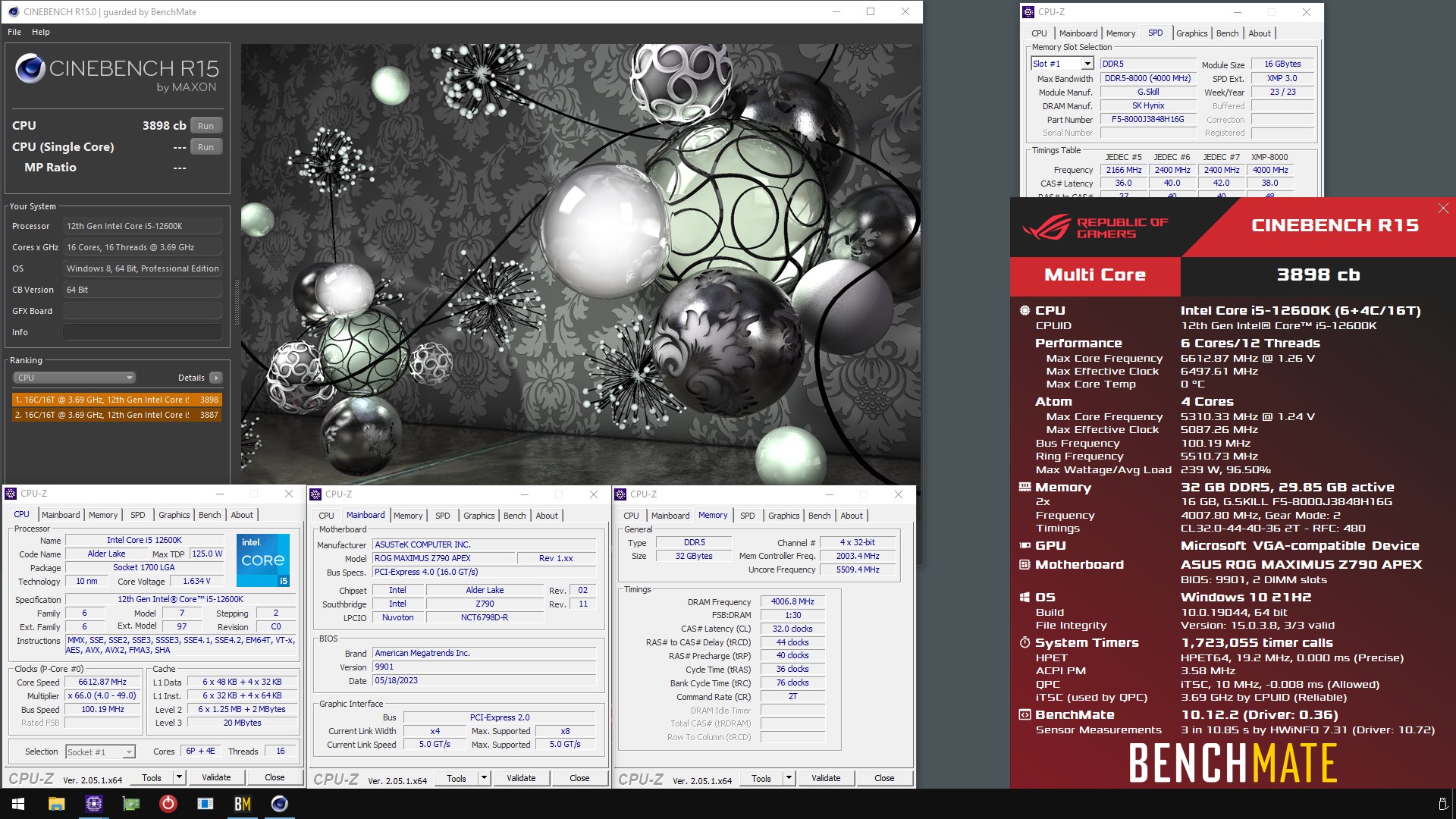The width and height of the screenshot is (1456, 819).
Task: Click BIOS Date 05/18/2023 value
Action: click(x=485, y=681)
